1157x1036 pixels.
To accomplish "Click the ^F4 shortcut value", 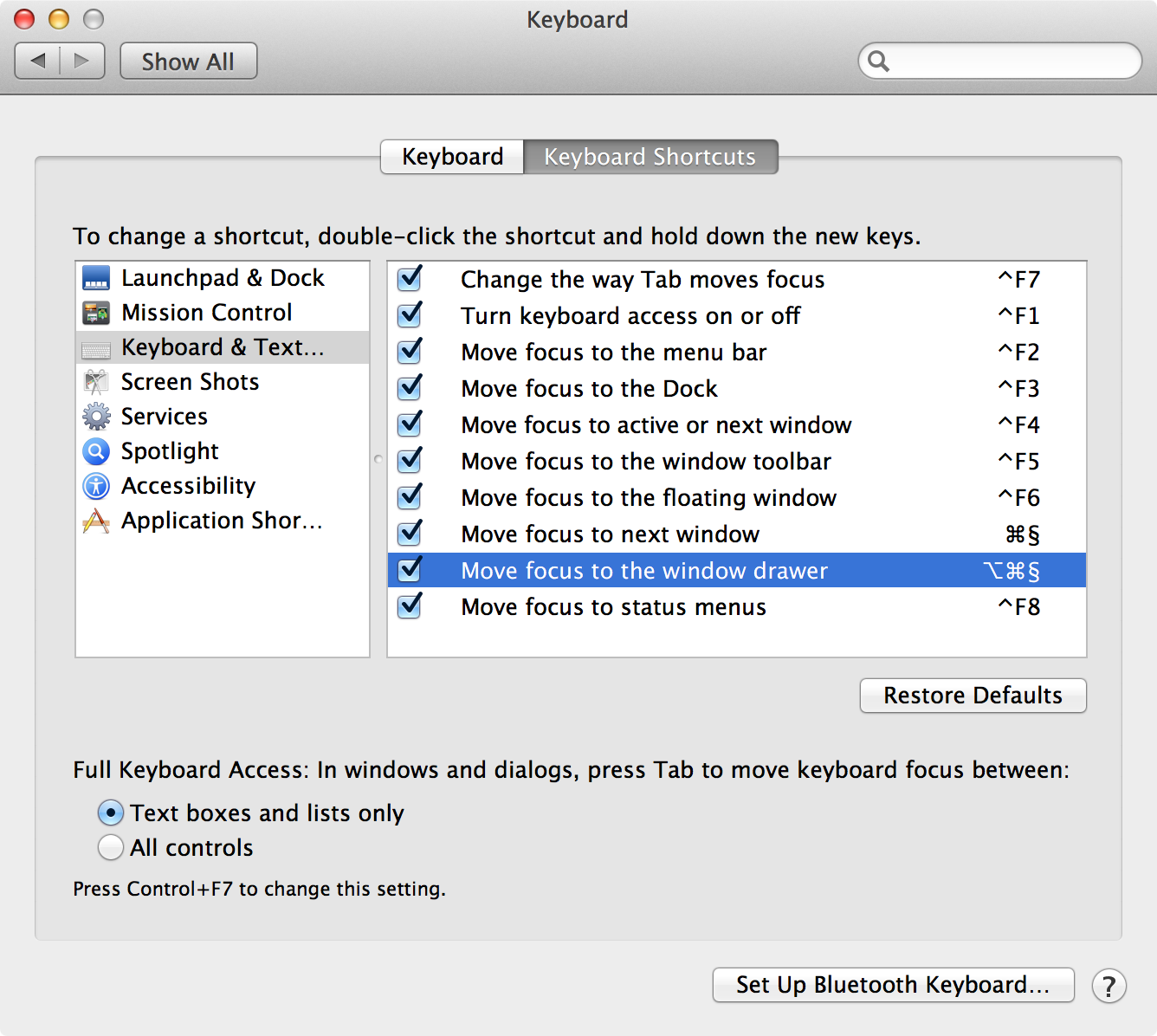I will tap(1018, 425).
